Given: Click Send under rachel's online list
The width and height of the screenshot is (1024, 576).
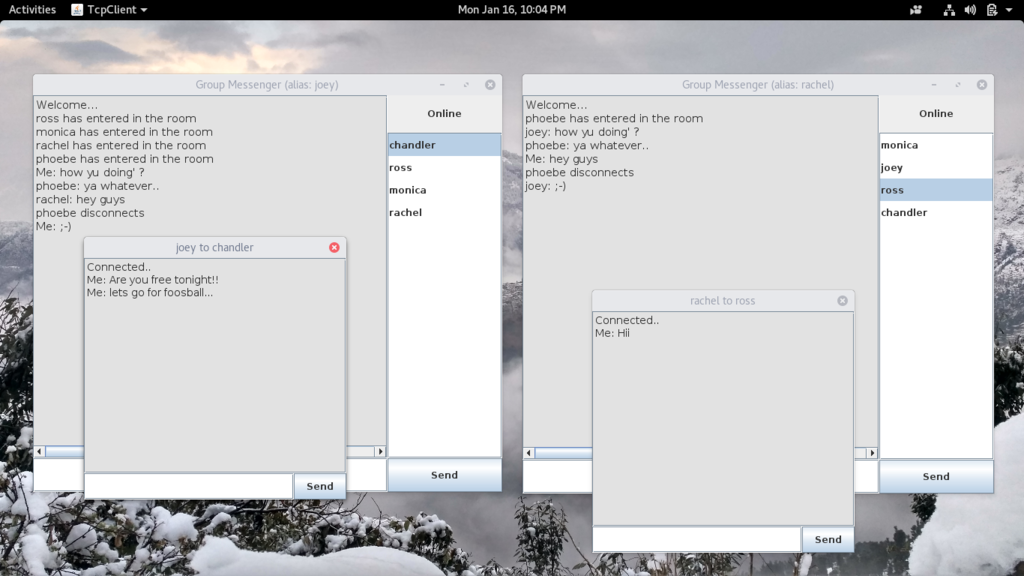Looking at the screenshot, I should [x=936, y=476].
